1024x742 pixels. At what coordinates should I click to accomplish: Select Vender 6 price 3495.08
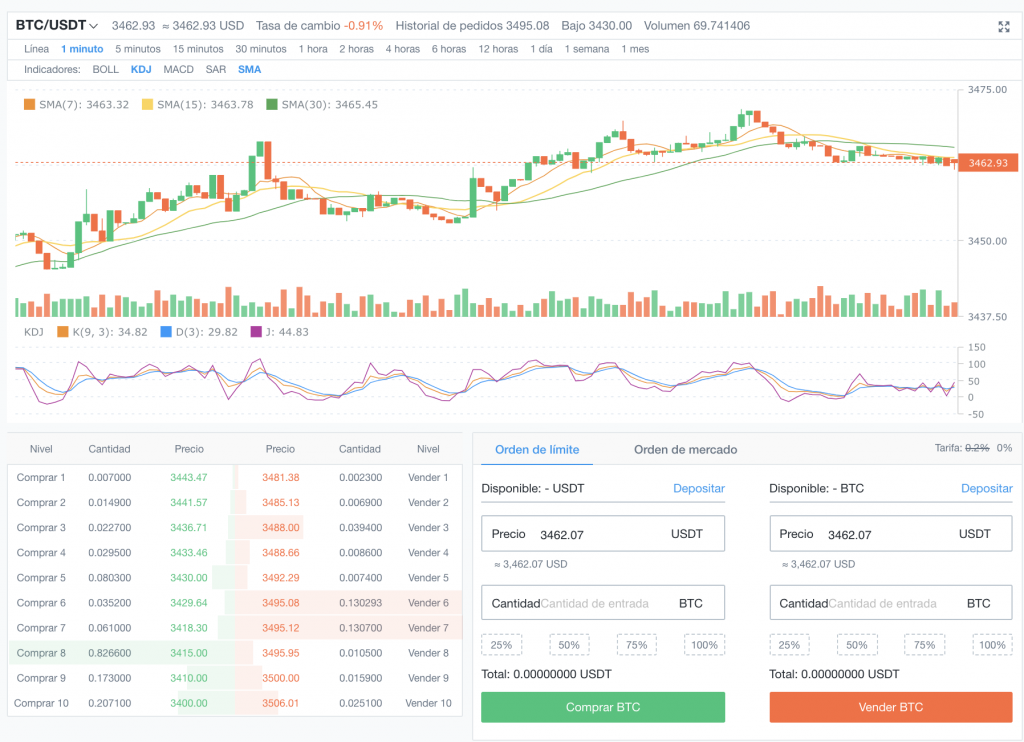(x=281, y=603)
